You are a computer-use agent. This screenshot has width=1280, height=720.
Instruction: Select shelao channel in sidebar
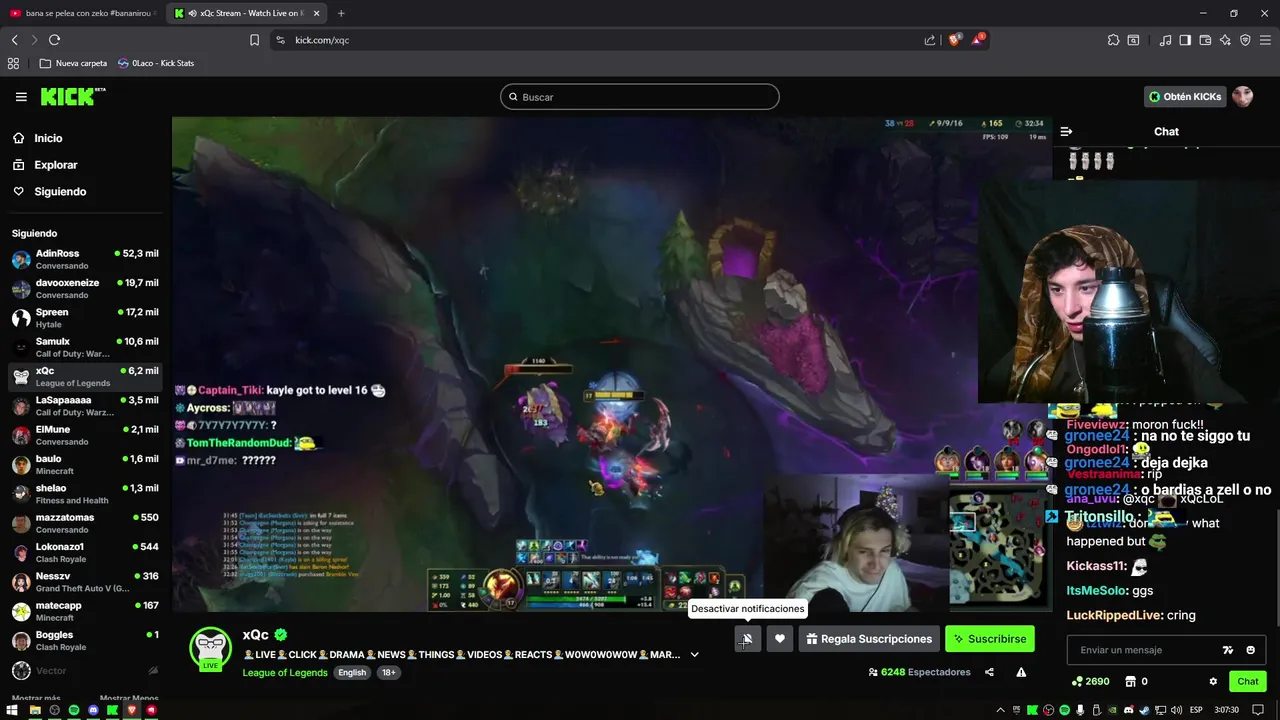pyautogui.click(x=85, y=494)
